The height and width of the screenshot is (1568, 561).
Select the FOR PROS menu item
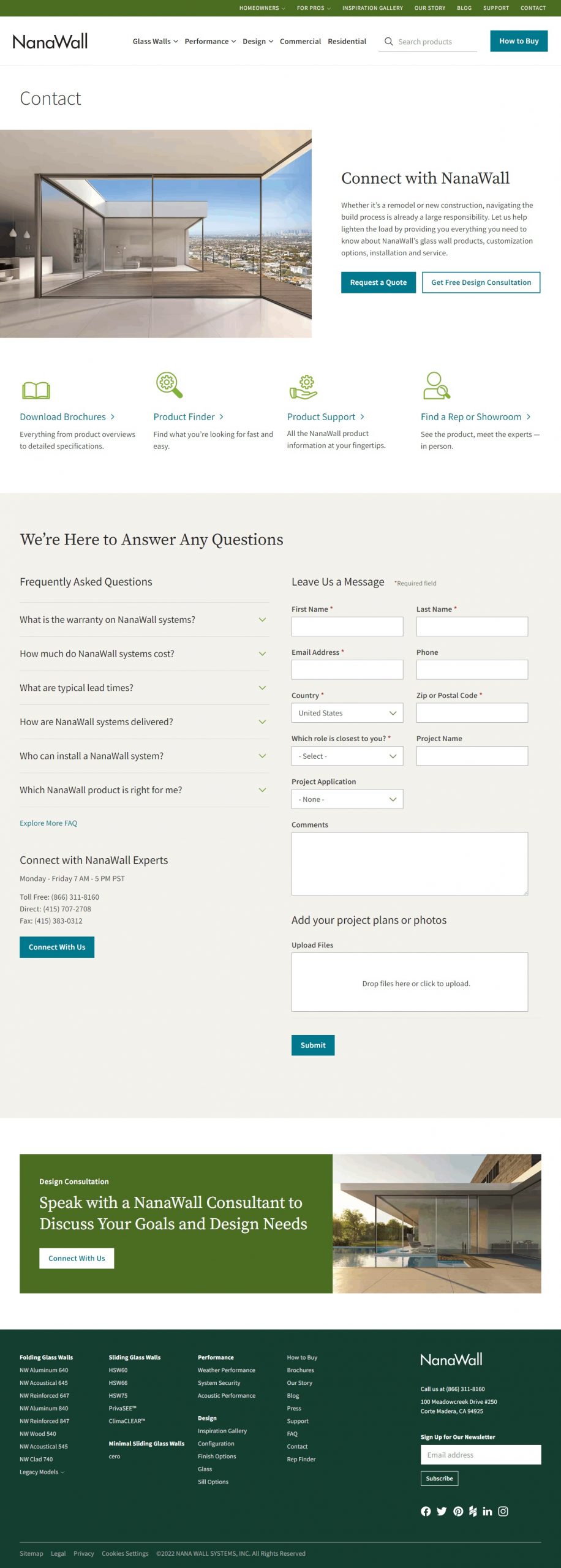click(312, 8)
